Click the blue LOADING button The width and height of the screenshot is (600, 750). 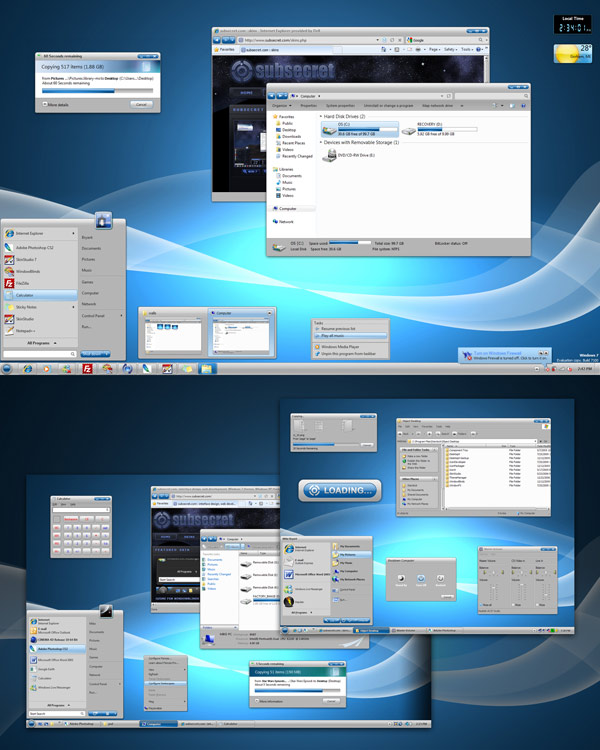click(340, 490)
